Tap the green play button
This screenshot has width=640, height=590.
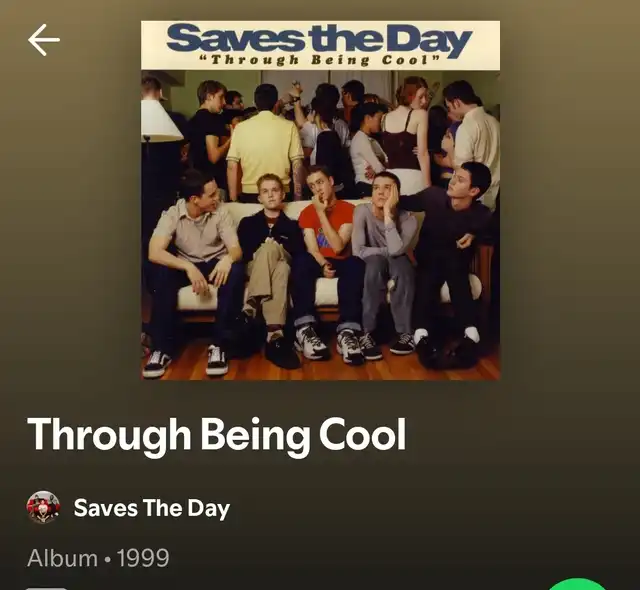[x=579, y=584]
